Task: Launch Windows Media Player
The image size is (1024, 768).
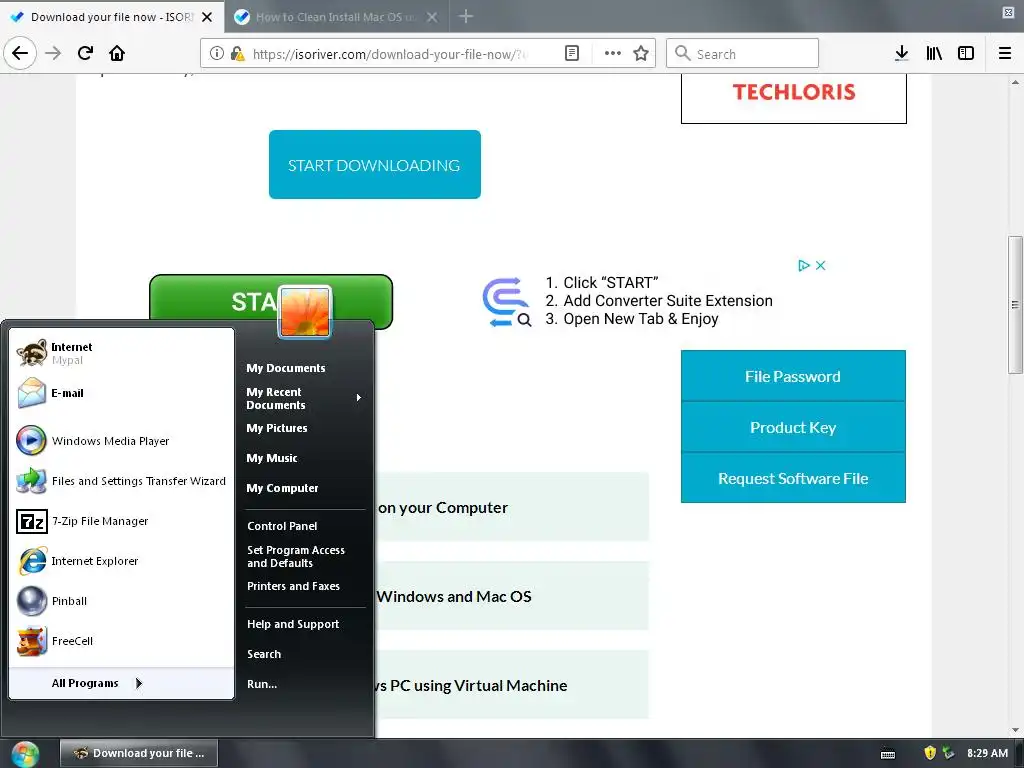Action: (121, 441)
